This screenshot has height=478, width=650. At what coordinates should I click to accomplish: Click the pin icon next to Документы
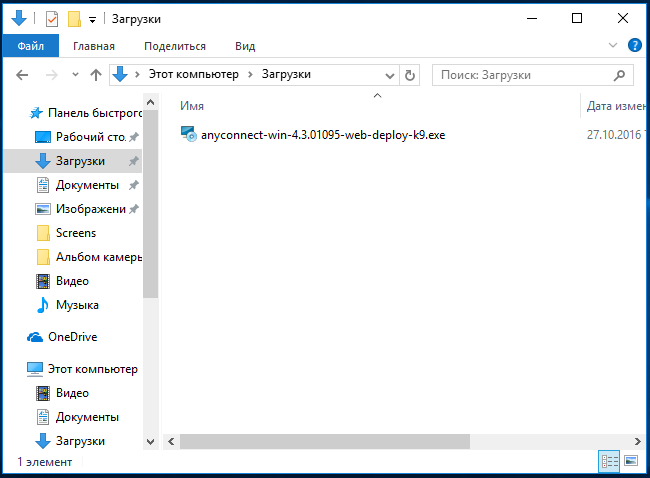pyautogui.click(x=133, y=185)
